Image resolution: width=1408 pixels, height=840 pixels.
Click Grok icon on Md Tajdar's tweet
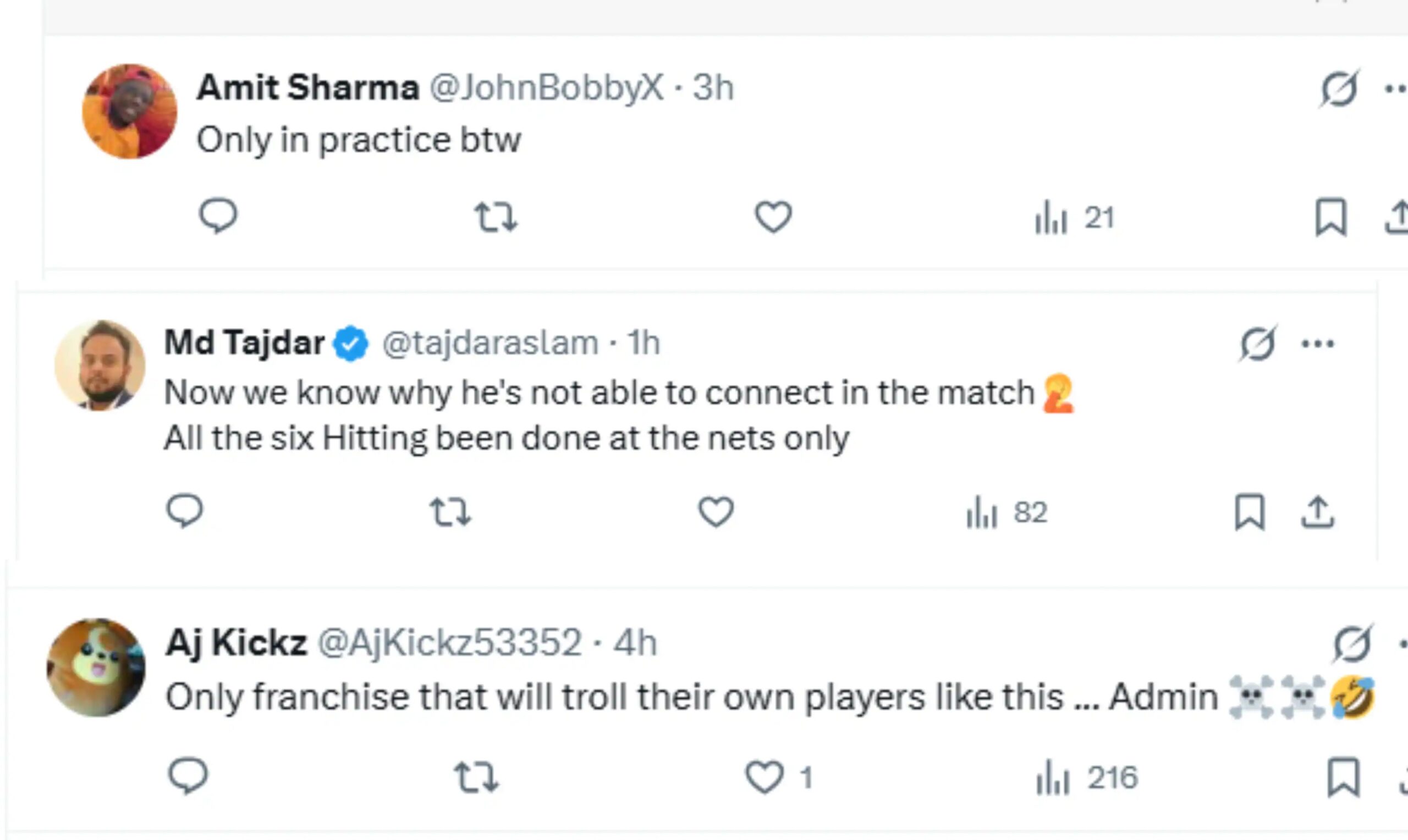(1257, 344)
